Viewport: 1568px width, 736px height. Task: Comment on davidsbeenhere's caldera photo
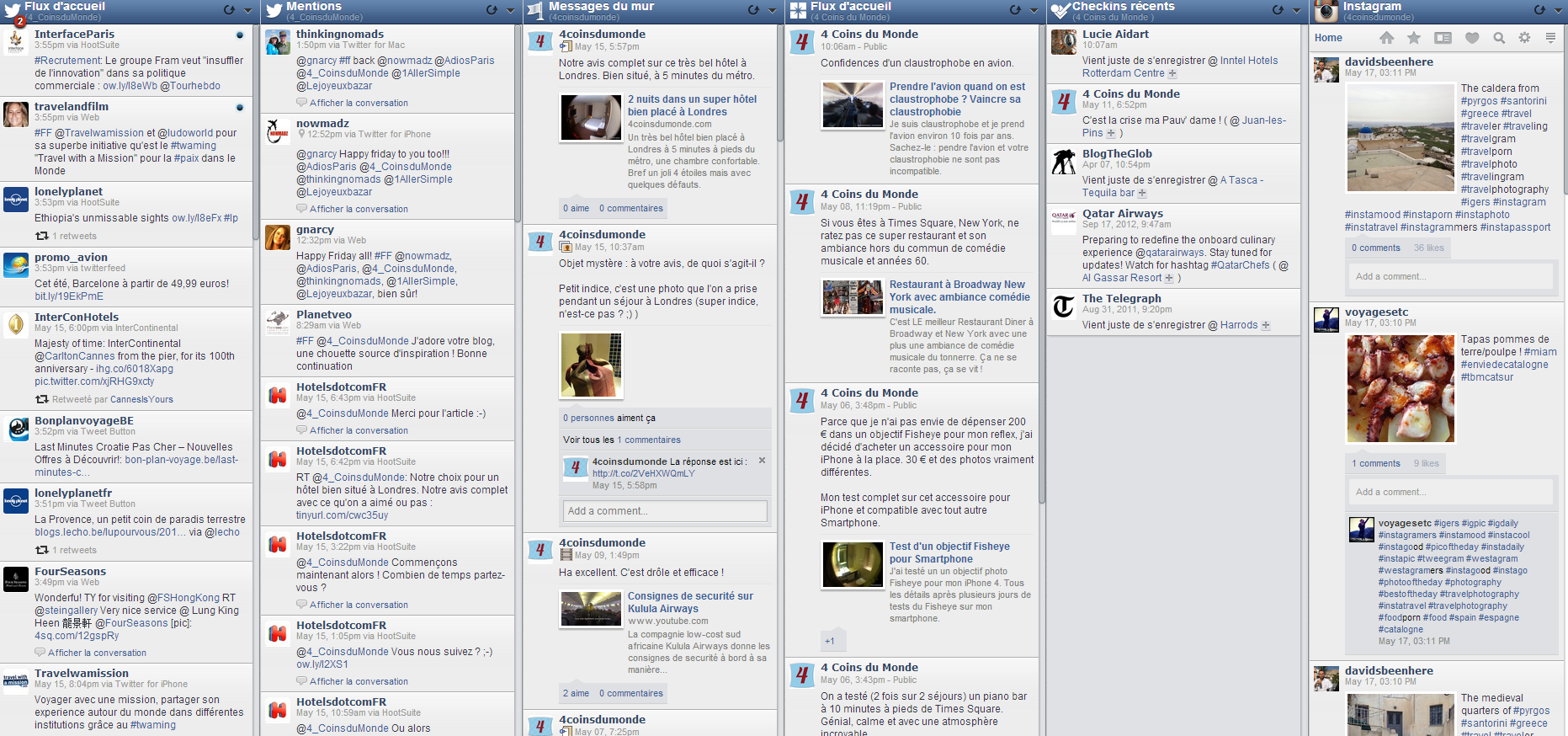[1452, 277]
